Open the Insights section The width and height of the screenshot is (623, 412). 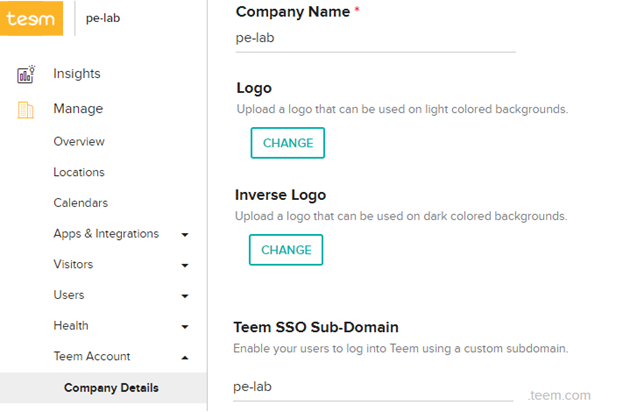[x=77, y=74]
